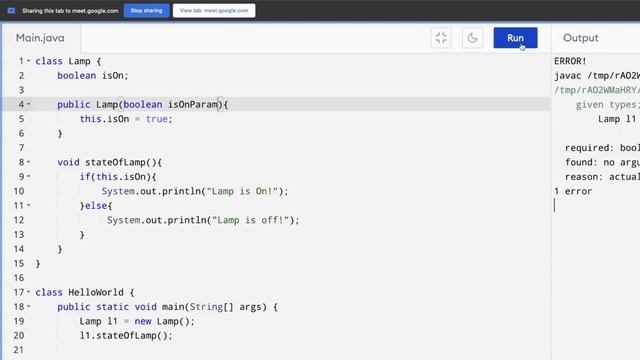The image size is (640, 360).
Task: Click the "Lamp is On!" string
Action: click(242, 191)
